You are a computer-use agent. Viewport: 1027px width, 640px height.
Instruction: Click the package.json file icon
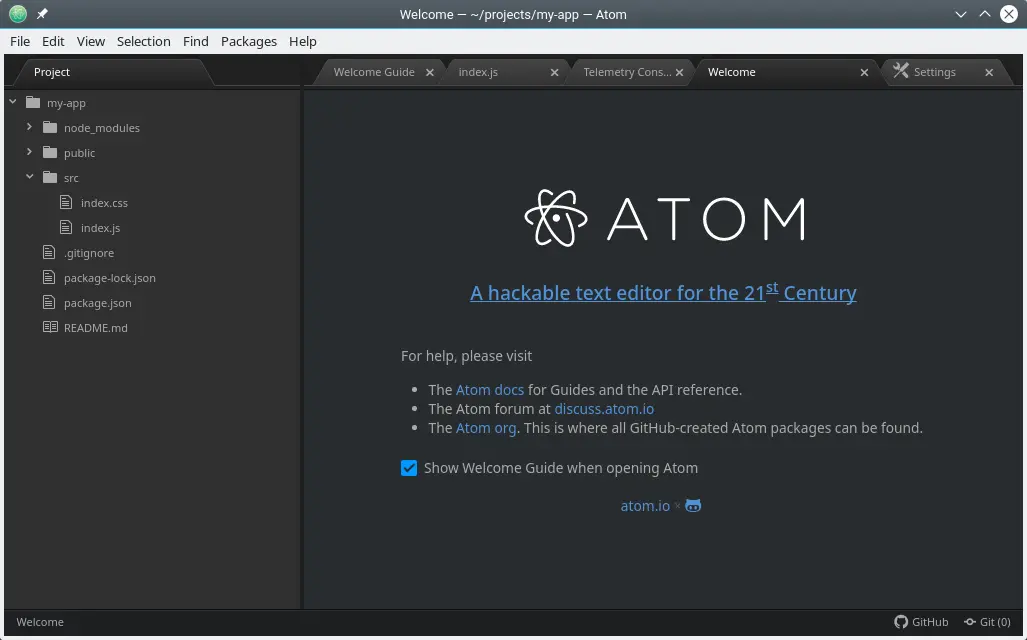[x=49, y=302]
